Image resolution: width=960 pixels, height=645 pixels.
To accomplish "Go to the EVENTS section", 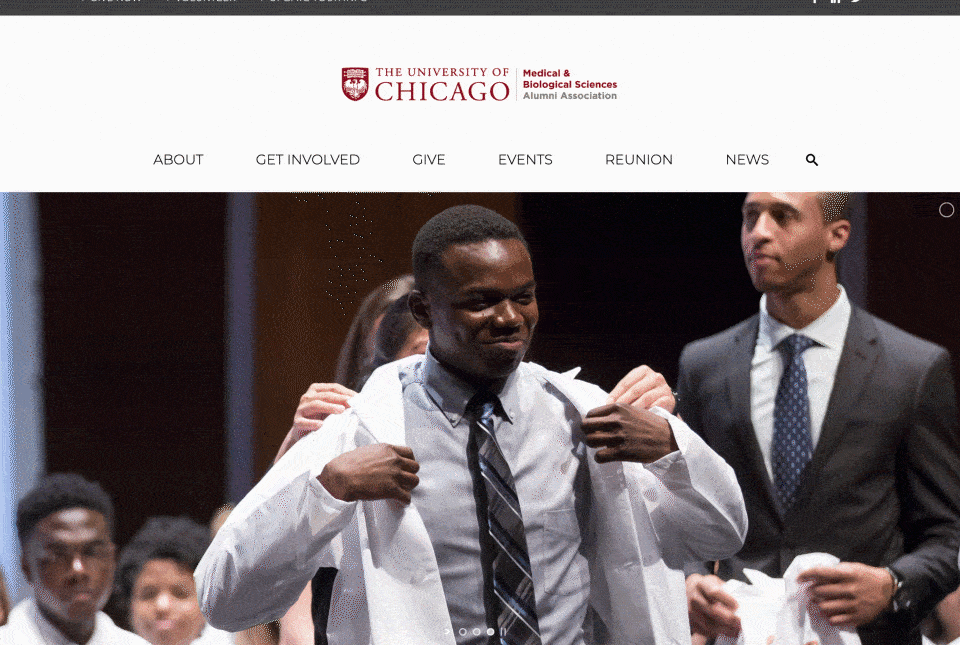I will pos(525,160).
